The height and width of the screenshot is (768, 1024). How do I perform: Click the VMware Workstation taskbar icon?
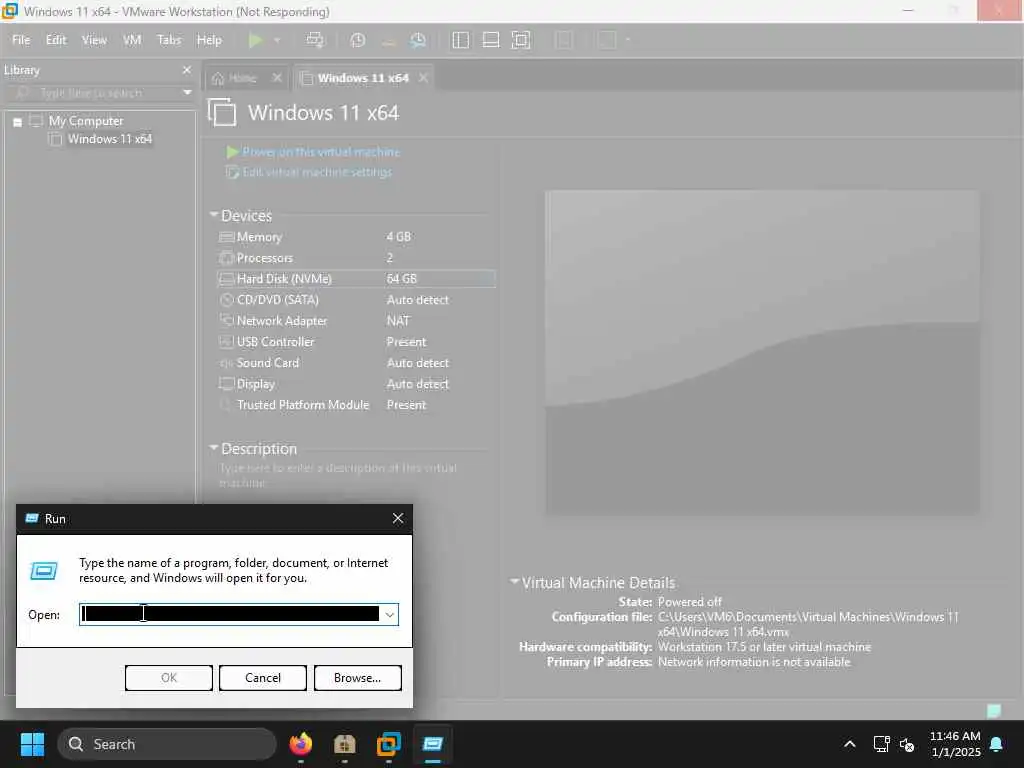pos(389,744)
